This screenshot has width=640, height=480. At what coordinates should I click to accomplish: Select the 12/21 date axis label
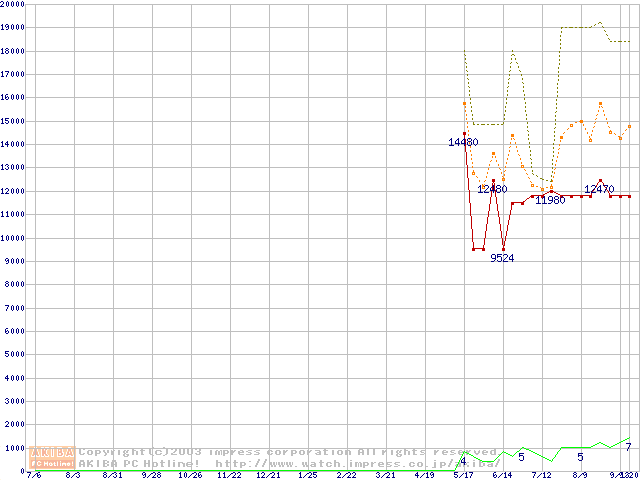click(x=268, y=476)
